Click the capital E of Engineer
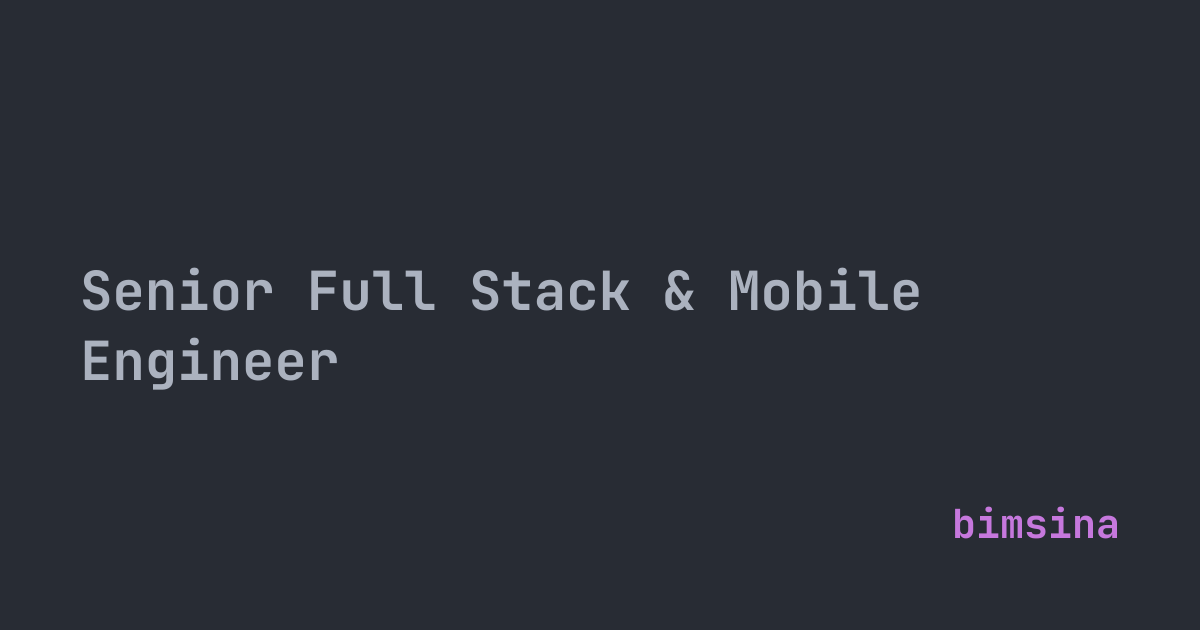1200x630 pixels. click(x=96, y=362)
